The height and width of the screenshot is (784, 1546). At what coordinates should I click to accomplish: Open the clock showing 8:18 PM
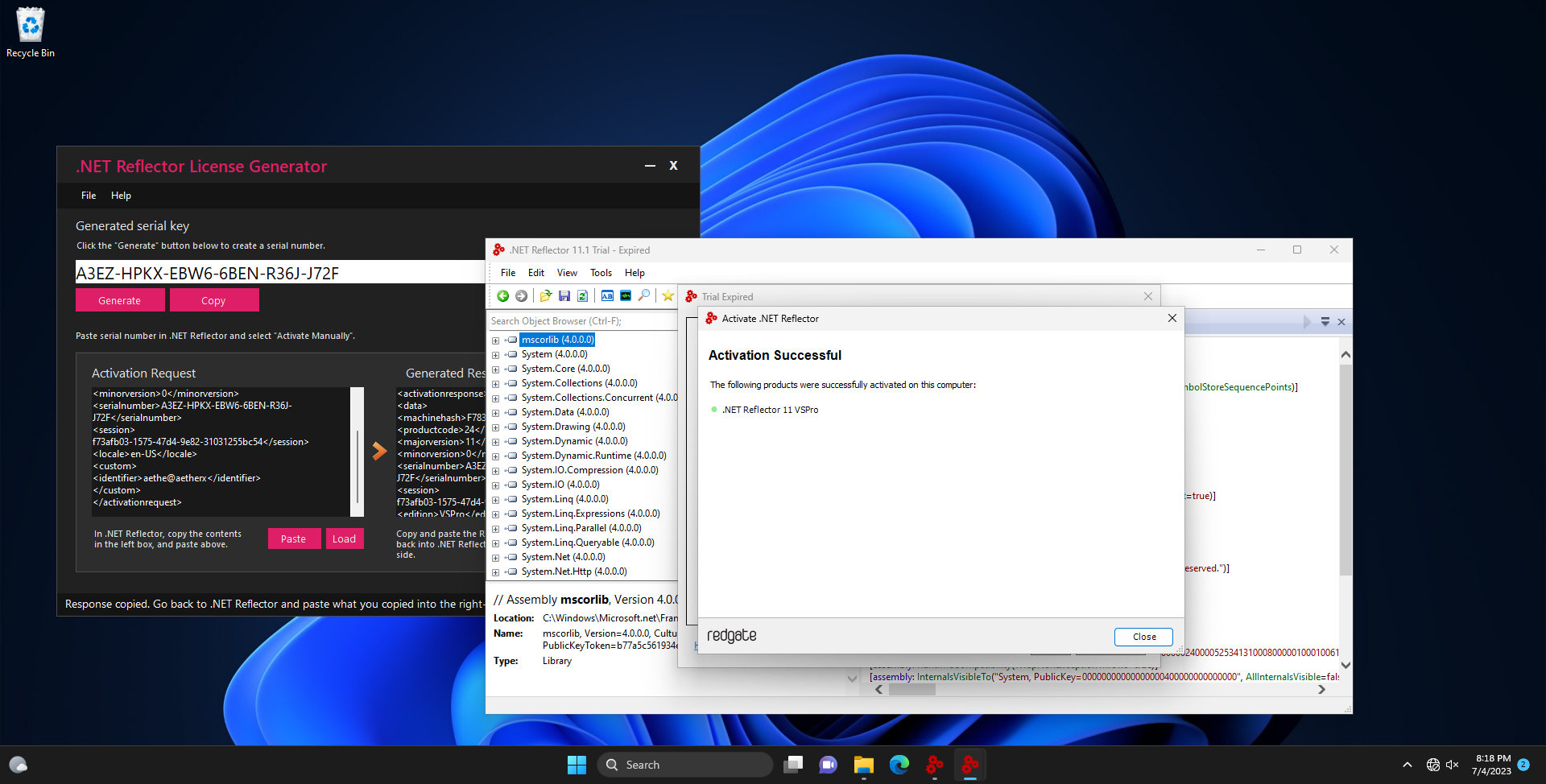[x=1492, y=765]
